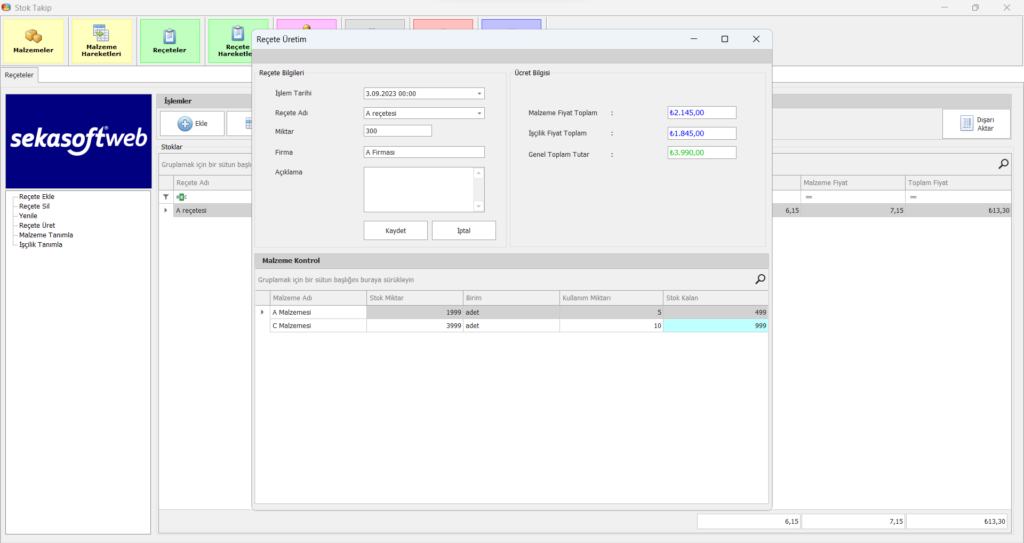The height and width of the screenshot is (543, 1024).
Task: Select the Reçeteler toolbar button
Action: (169, 41)
